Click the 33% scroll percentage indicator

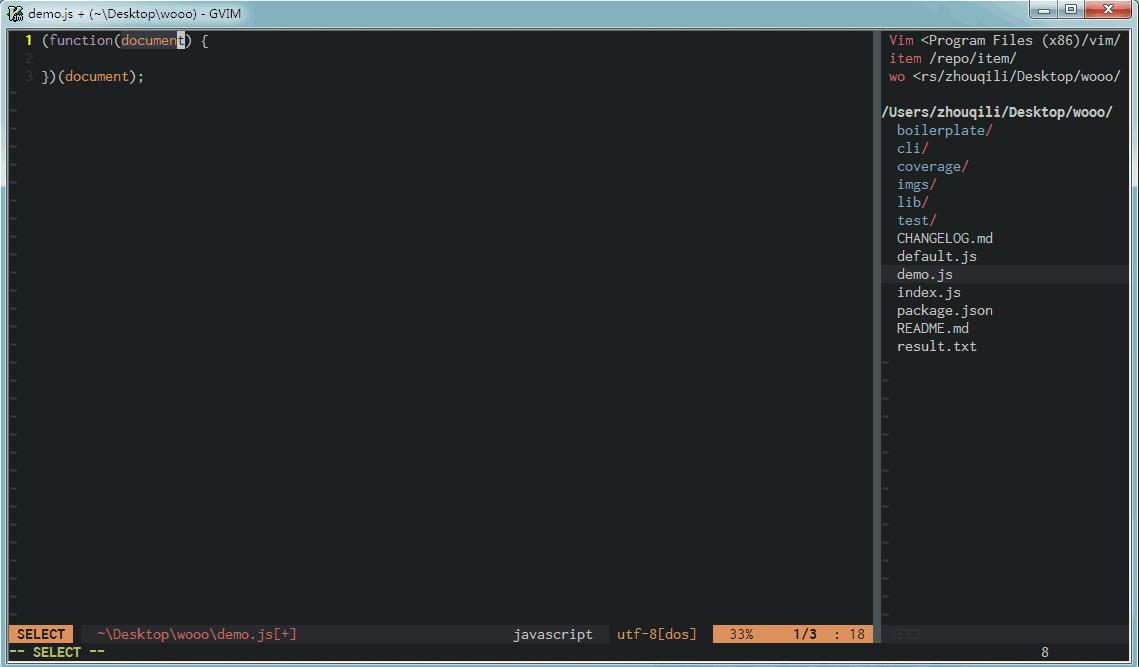pos(741,634)
